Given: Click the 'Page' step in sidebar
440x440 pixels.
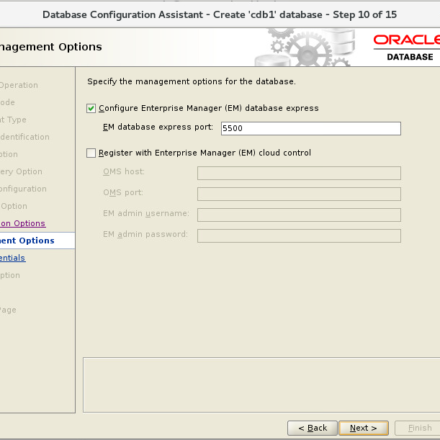Looking at the screenshot, I should point(8,310).
